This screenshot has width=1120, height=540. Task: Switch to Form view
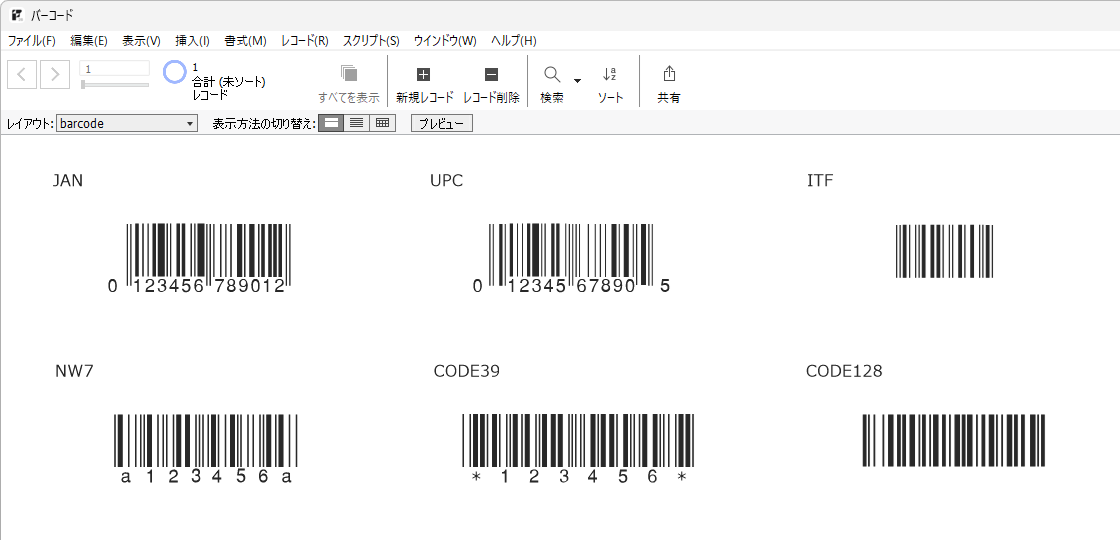(331, 123)
